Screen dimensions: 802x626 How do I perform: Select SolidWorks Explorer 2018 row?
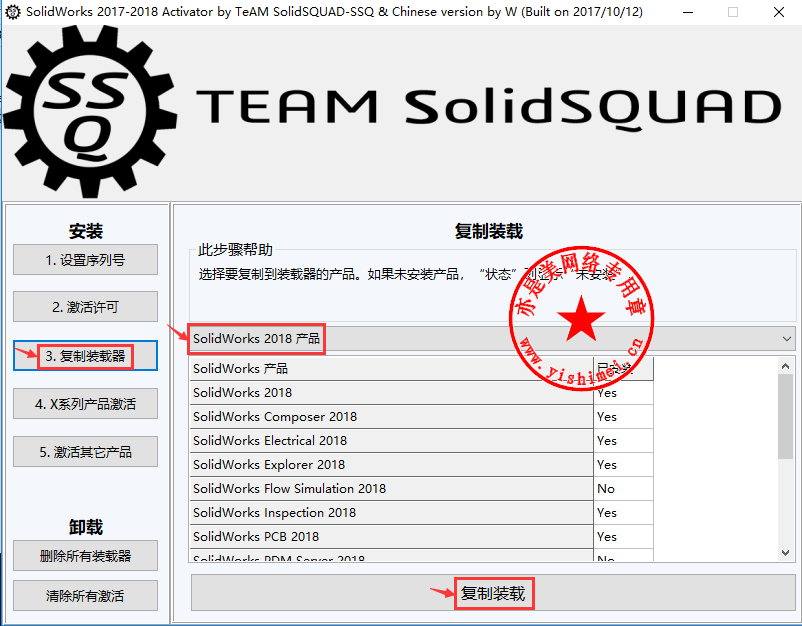391,464
